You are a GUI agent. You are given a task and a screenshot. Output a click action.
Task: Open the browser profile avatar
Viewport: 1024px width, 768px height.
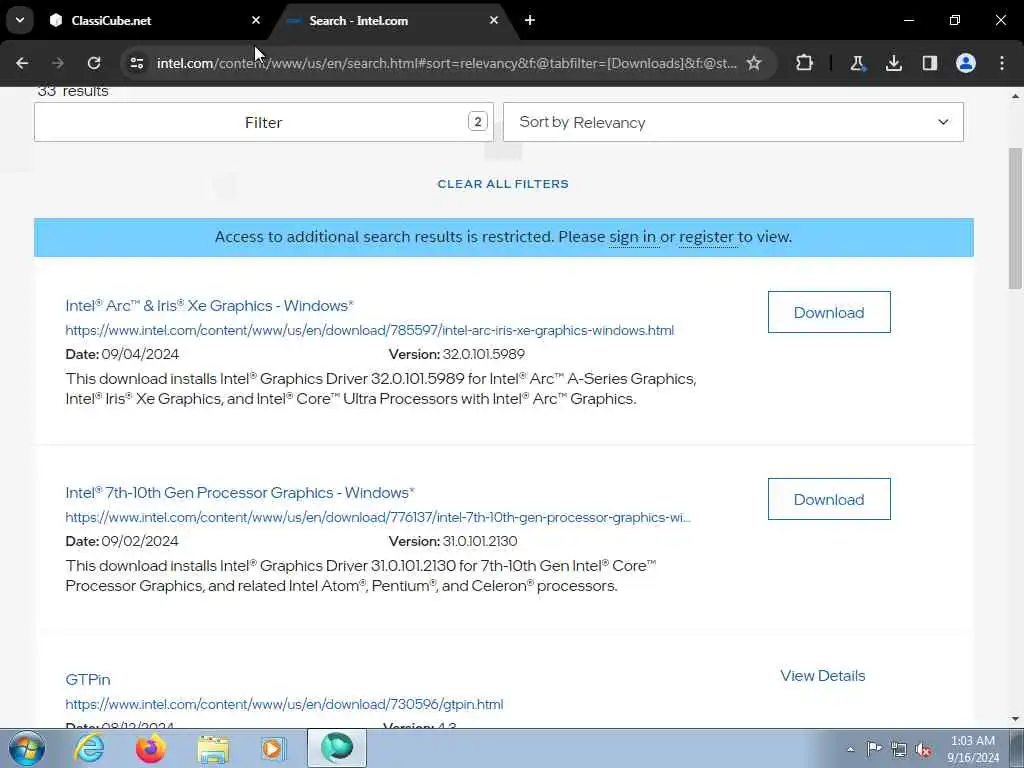click(x=966, y=63)
